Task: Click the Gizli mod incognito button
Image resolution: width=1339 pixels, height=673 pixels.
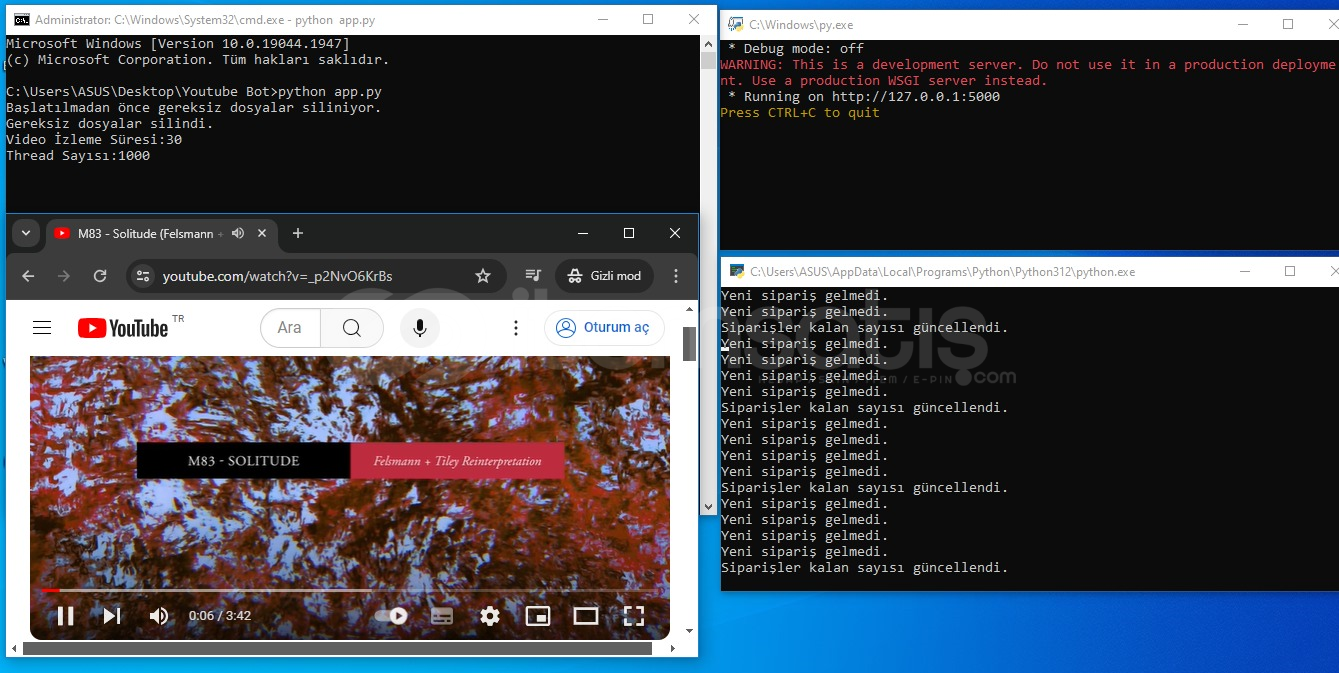Action: 605,276
